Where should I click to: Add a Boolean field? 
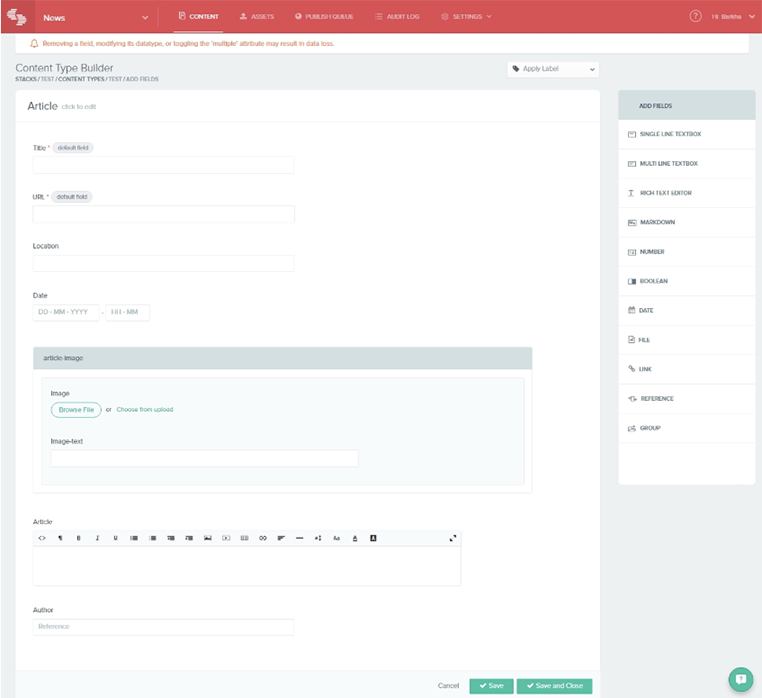click(x=687, y=281)
